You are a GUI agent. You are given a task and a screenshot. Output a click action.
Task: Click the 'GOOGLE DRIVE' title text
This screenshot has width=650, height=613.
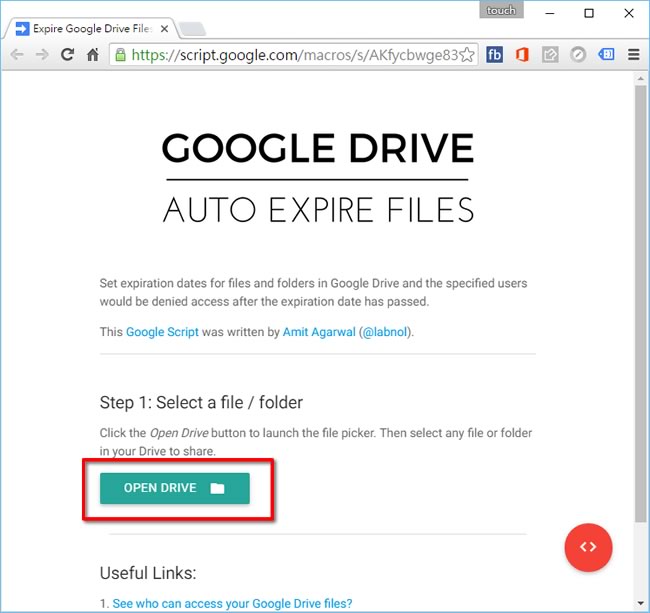(x=318, y=148)
